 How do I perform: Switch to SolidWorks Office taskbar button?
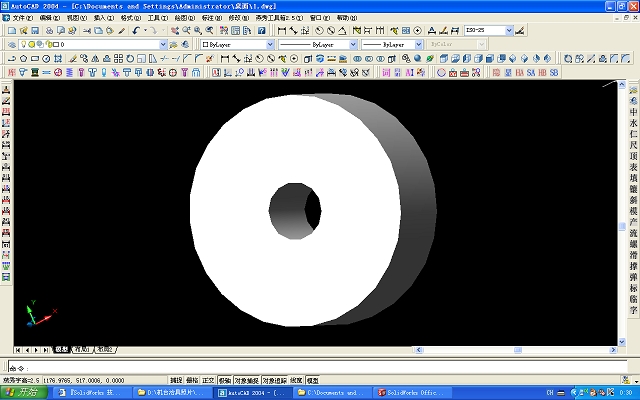[x=412, y=393]
